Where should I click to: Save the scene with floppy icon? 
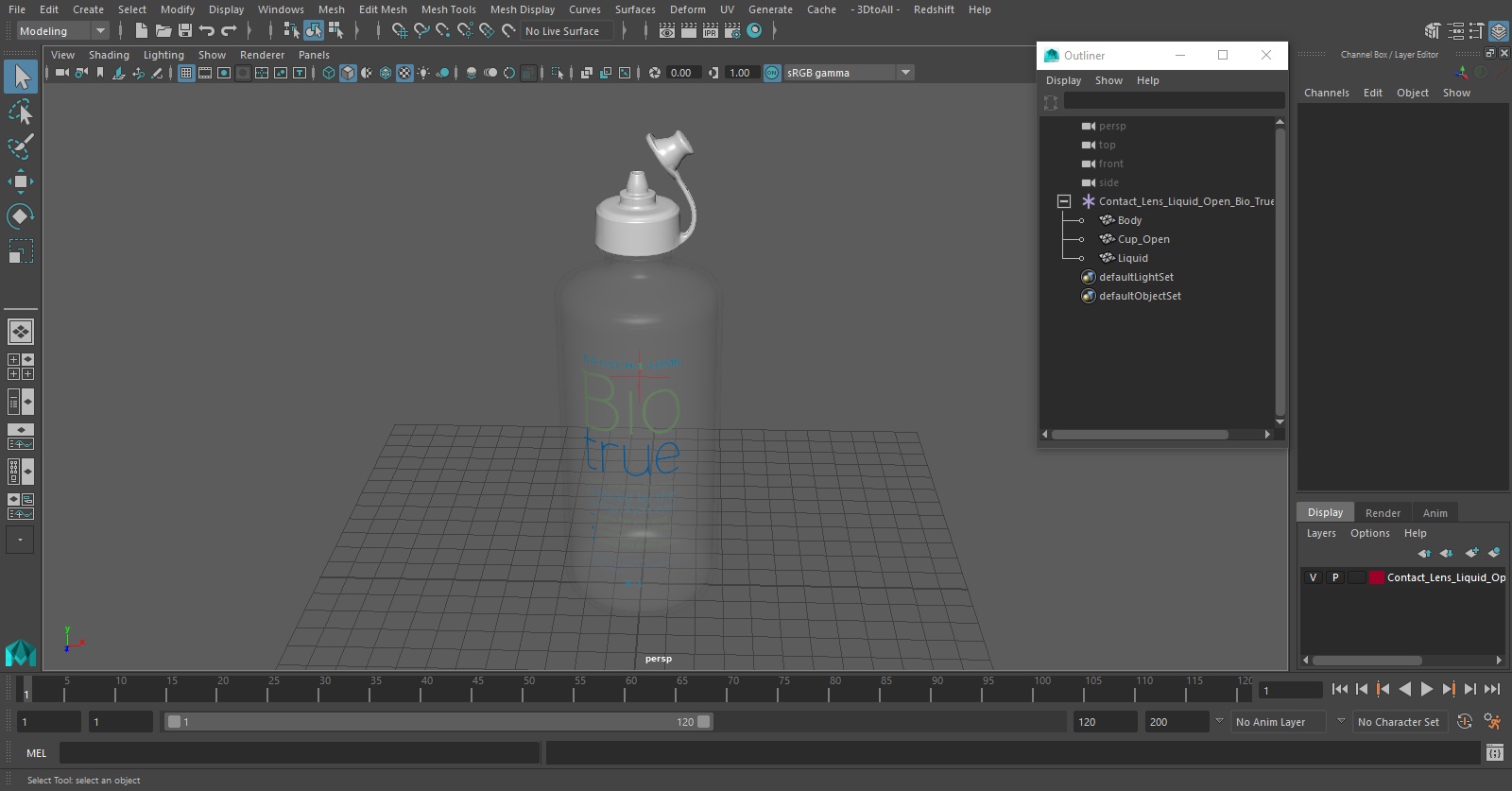coord(185,31)
